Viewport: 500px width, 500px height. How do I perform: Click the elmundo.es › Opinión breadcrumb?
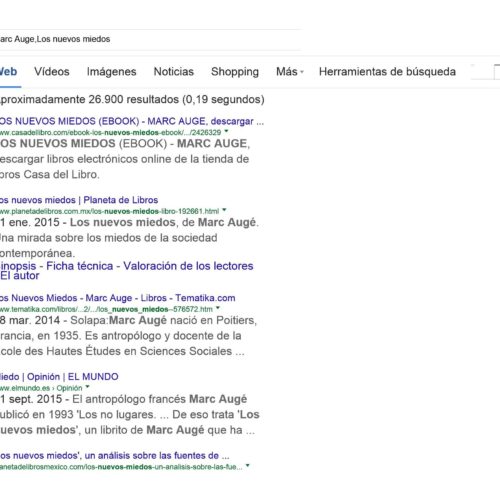41,388
